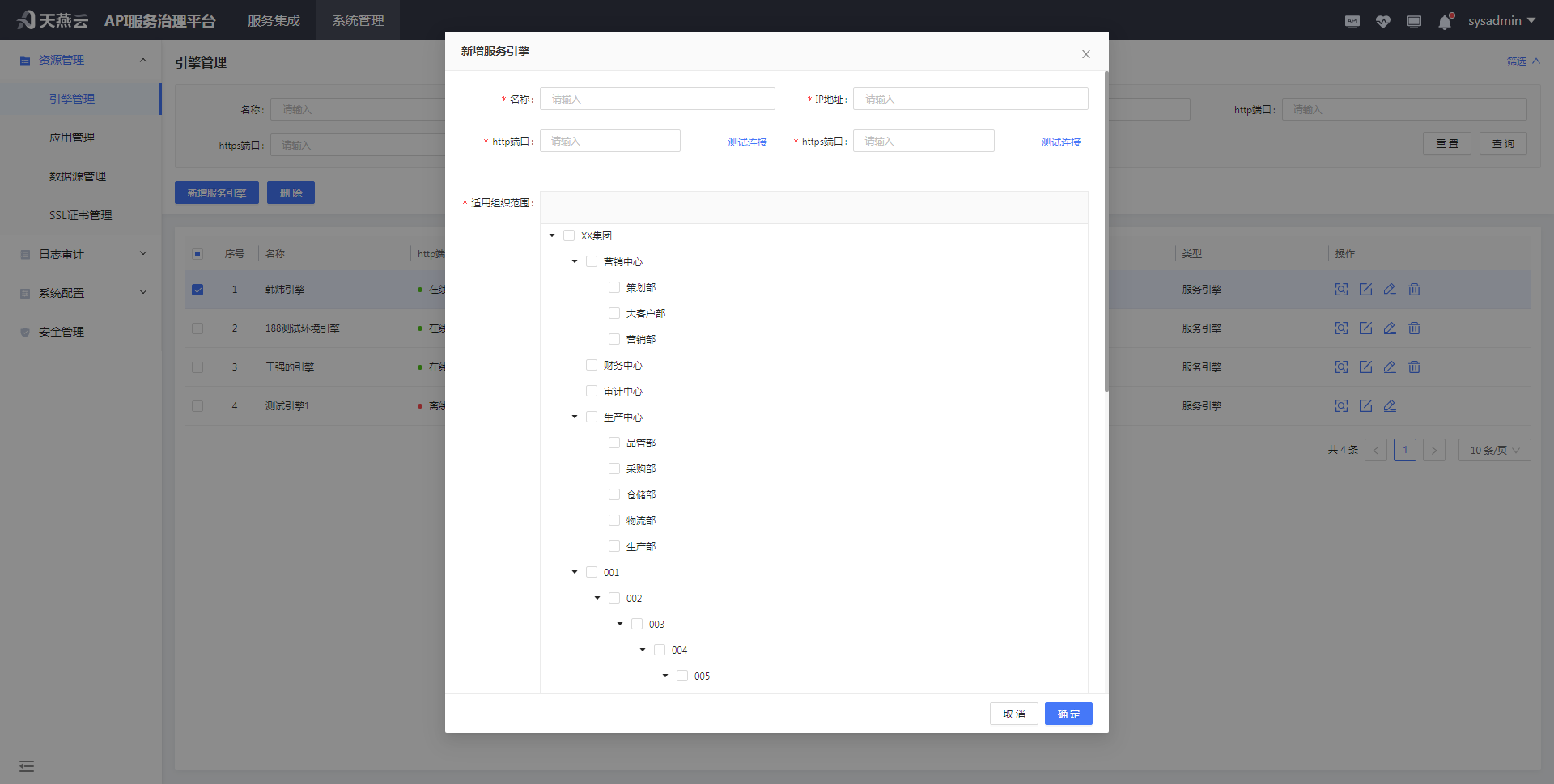Open the API documentation icon in top bar
The image size is (1554, 784).
pos(1352,21)
